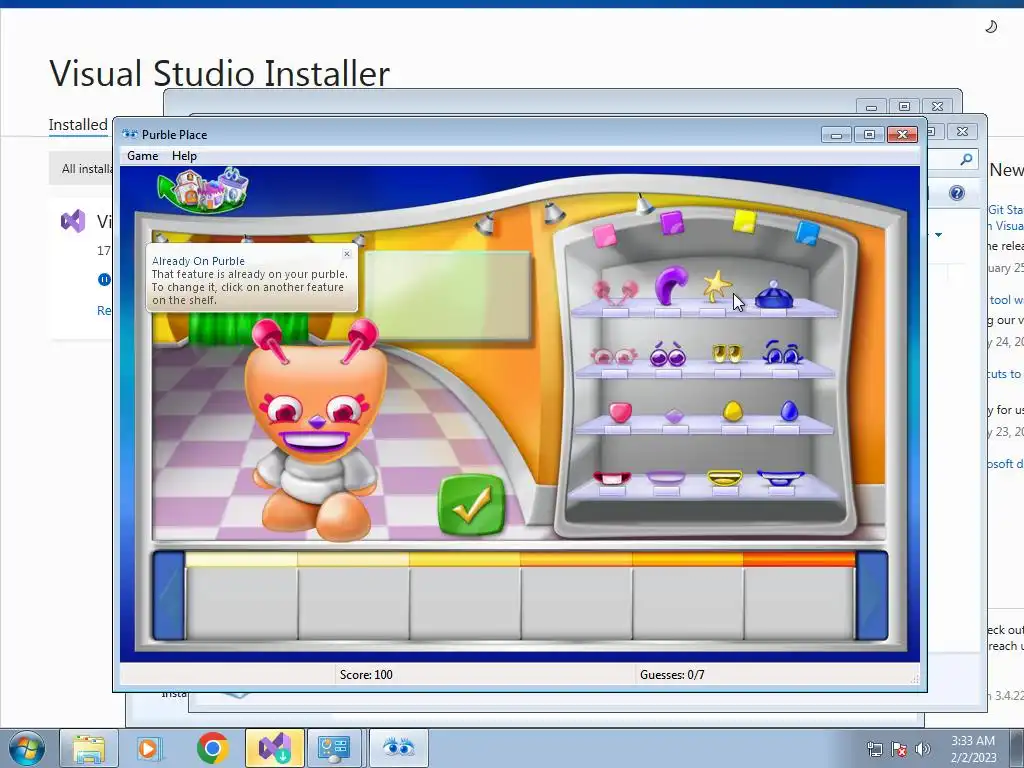Choose the pink mouth on bottom shelf
The height and width of the screenshot is (768, 1024).
[612, 478]
